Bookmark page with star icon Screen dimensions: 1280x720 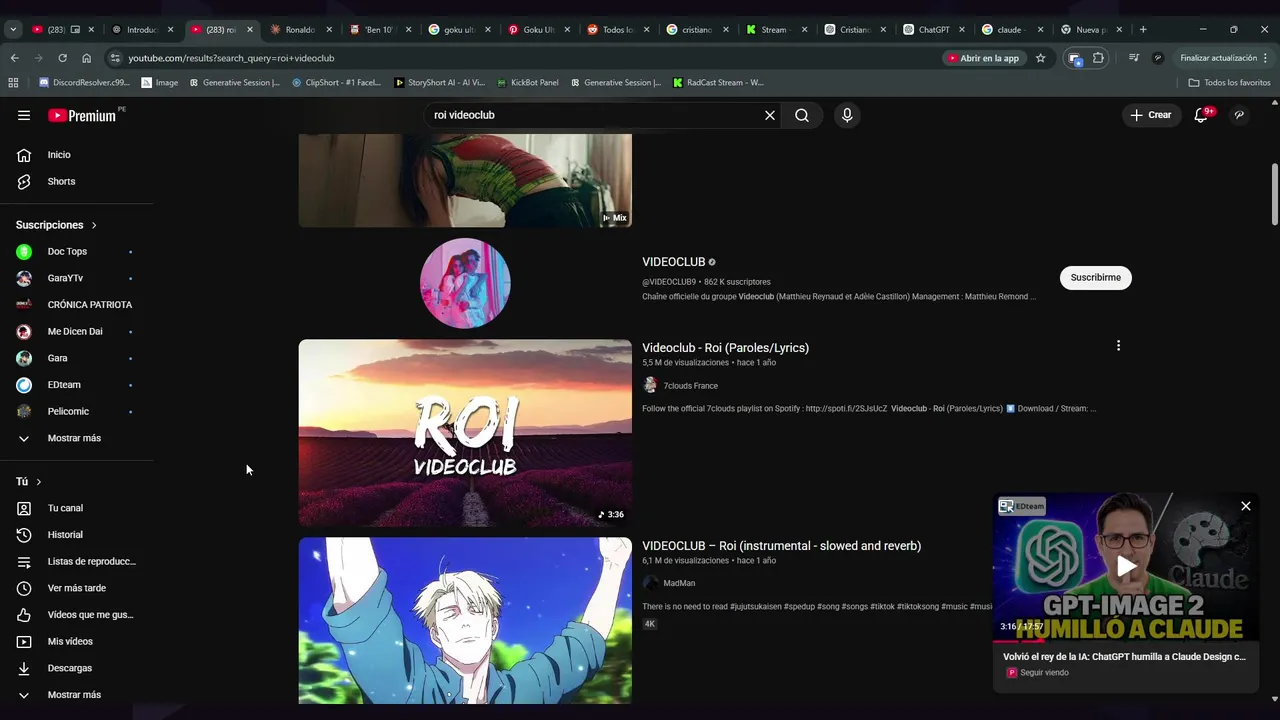pyautogui.click(x=1040, y=58)
